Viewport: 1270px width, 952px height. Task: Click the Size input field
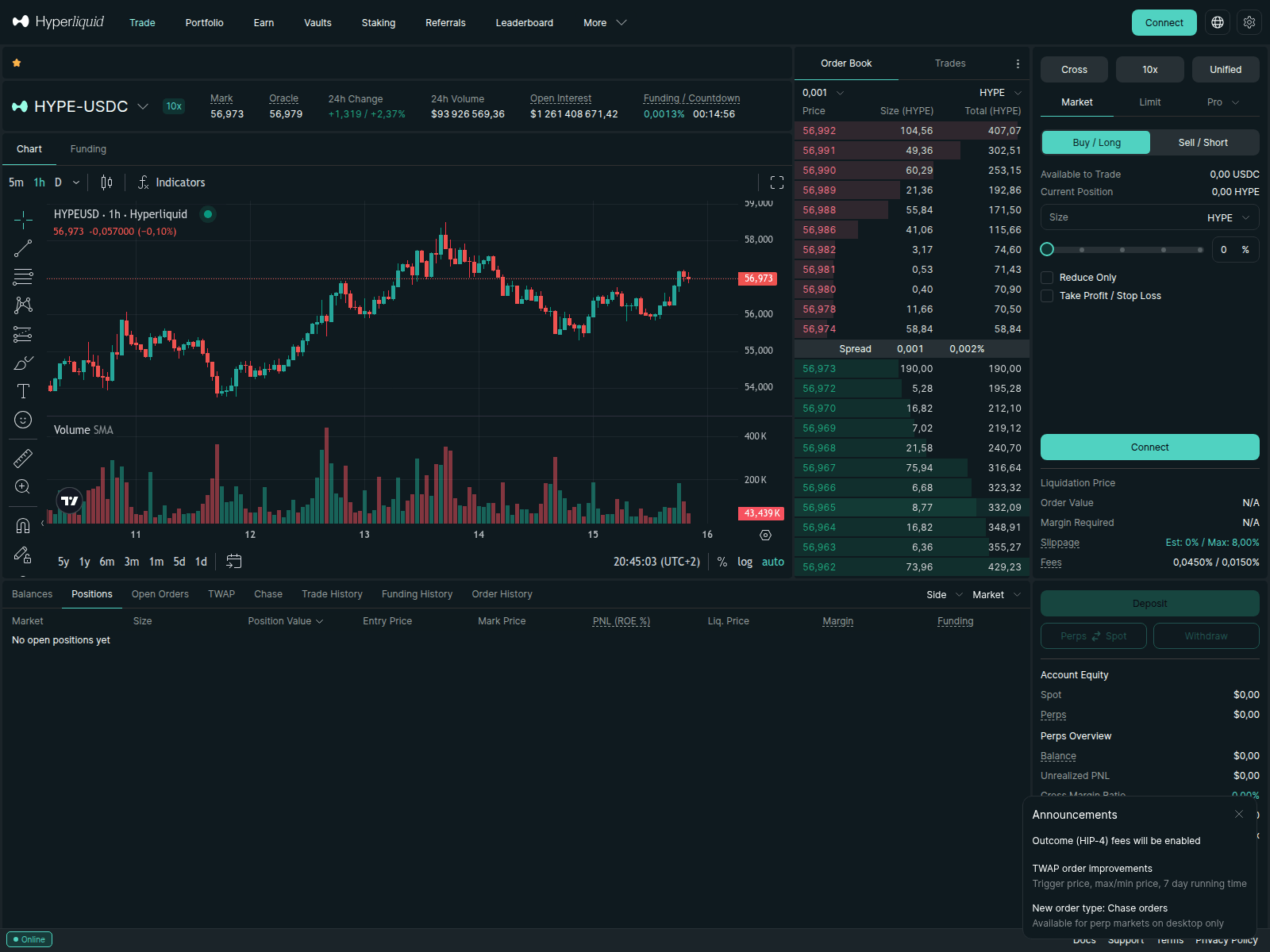[1150, 217]
